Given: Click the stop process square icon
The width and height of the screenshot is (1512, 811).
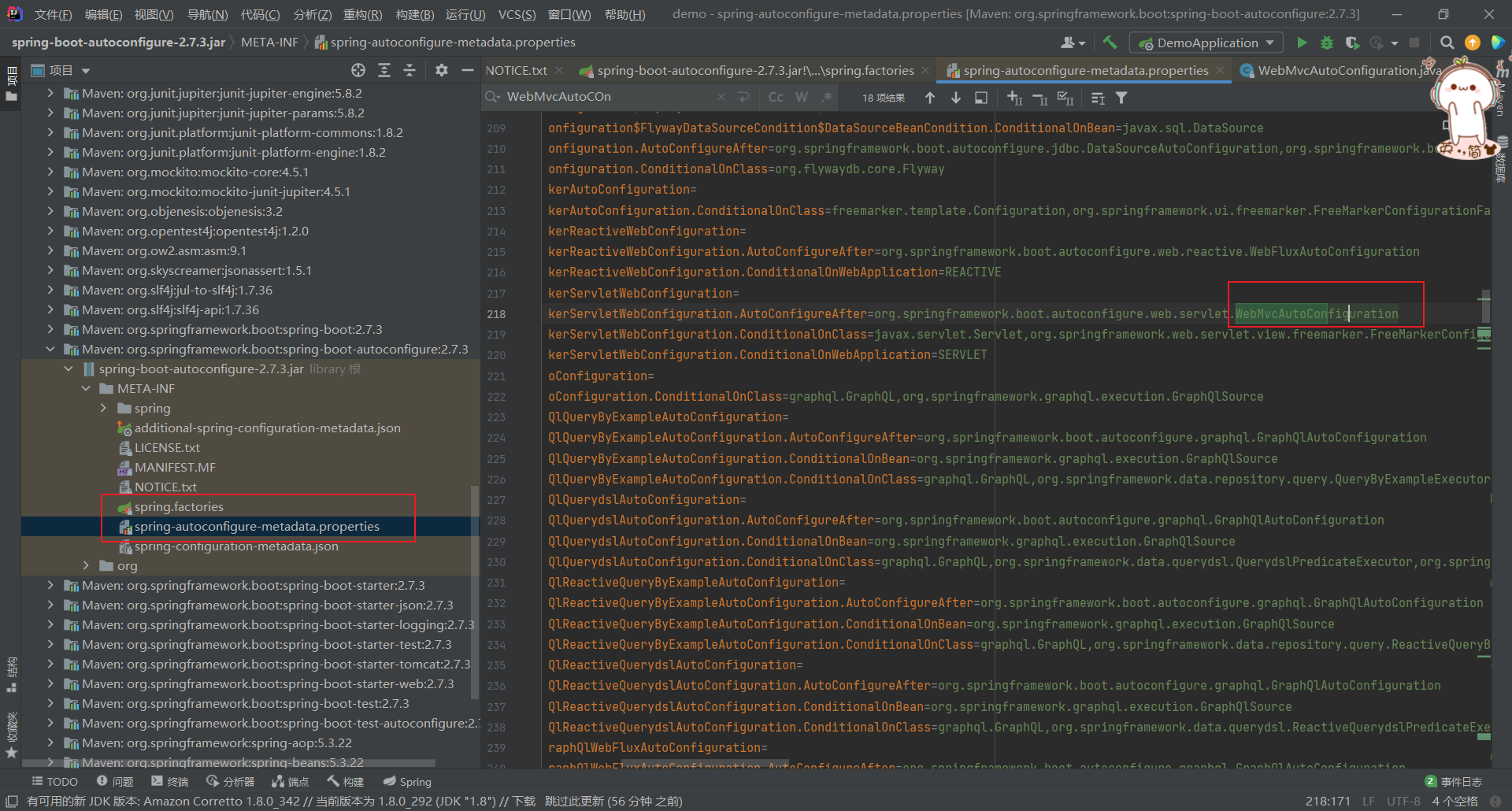Looking at the screenshot, I should click(1414, 43).
